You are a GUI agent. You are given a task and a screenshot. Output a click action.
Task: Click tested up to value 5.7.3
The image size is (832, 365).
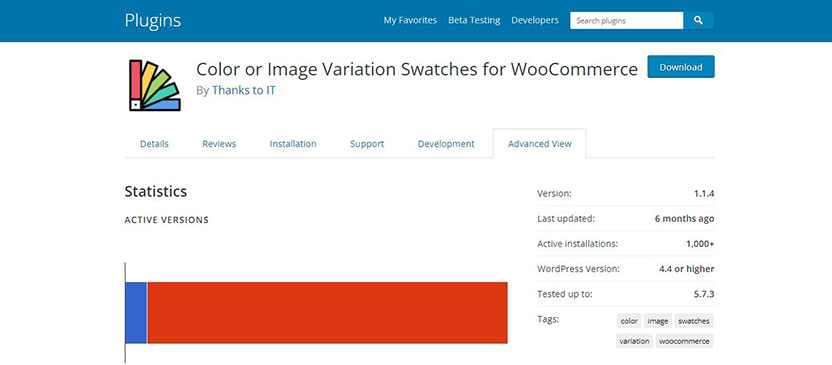point(704,294)
